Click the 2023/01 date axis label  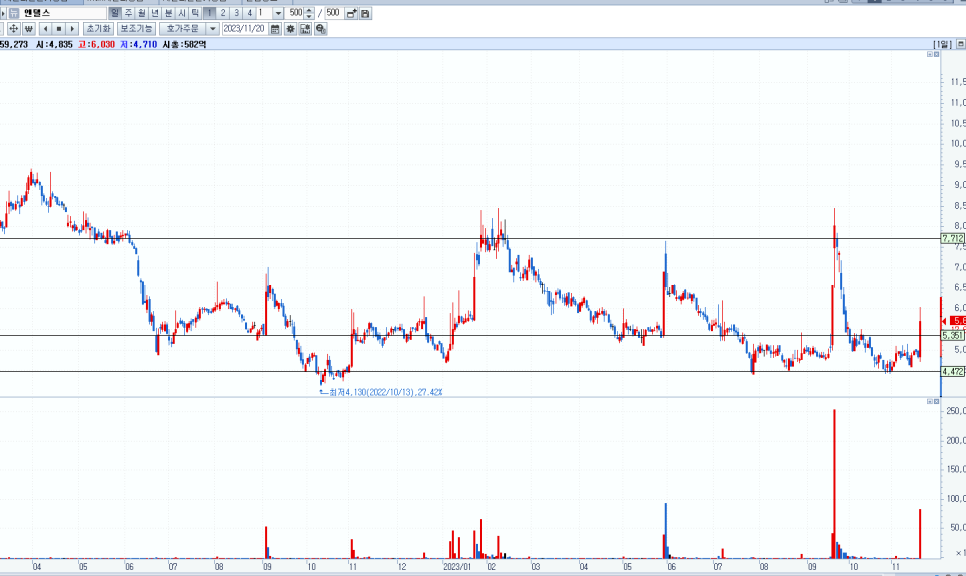[457, 566]
